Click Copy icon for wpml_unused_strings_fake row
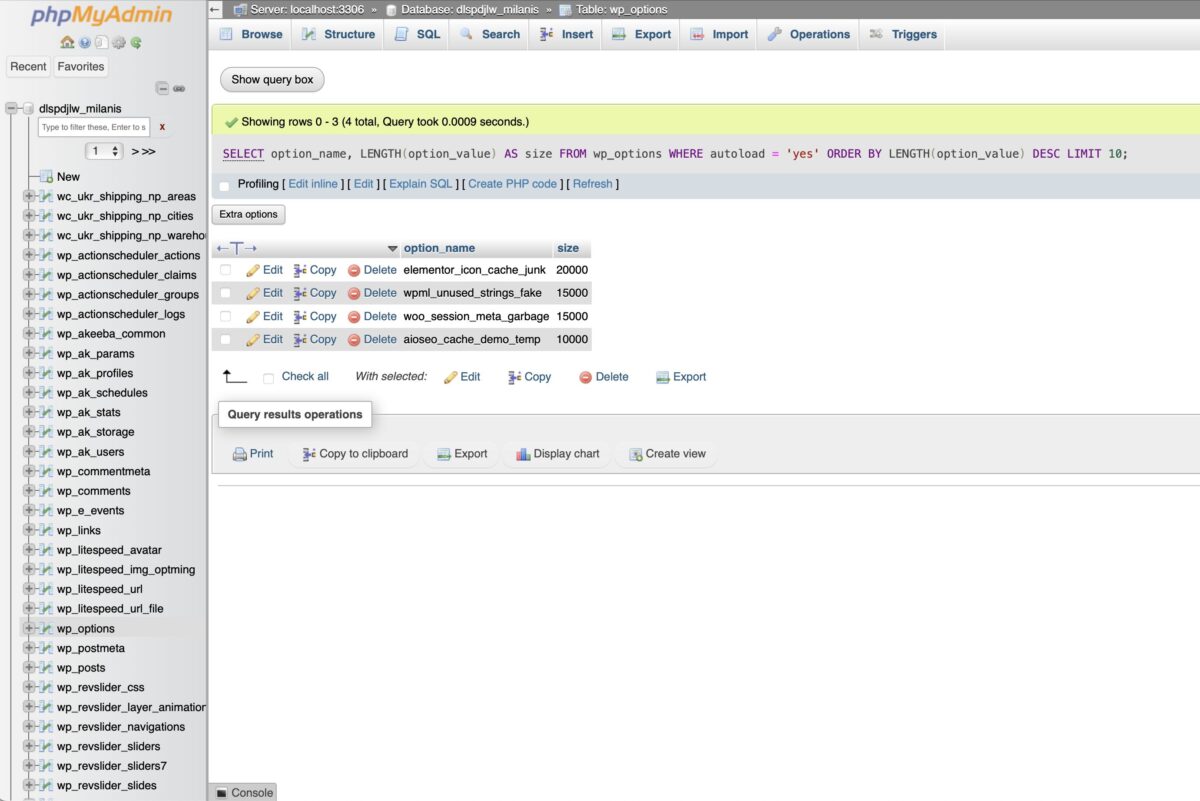The height and width of the screenshot is (801, 1200). (300, 293)
